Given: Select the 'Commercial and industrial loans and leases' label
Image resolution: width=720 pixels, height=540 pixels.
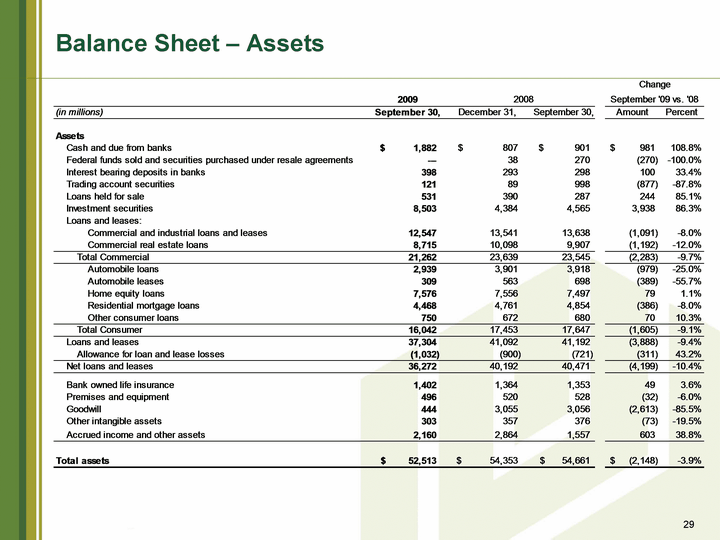Looking at the screenshot, I should tap(177, 233).
